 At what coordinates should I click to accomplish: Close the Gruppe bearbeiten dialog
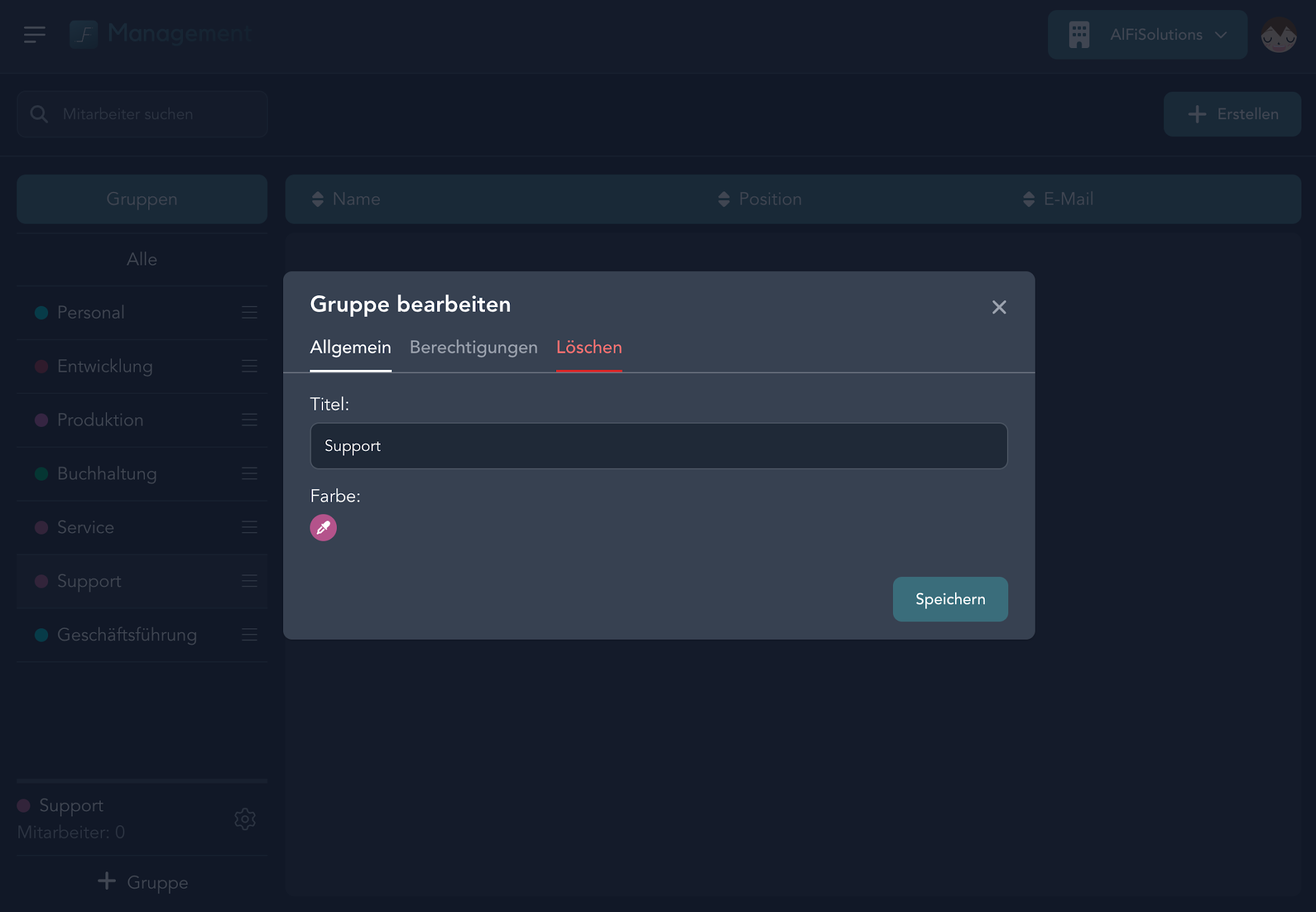click(x=999, y=307)
